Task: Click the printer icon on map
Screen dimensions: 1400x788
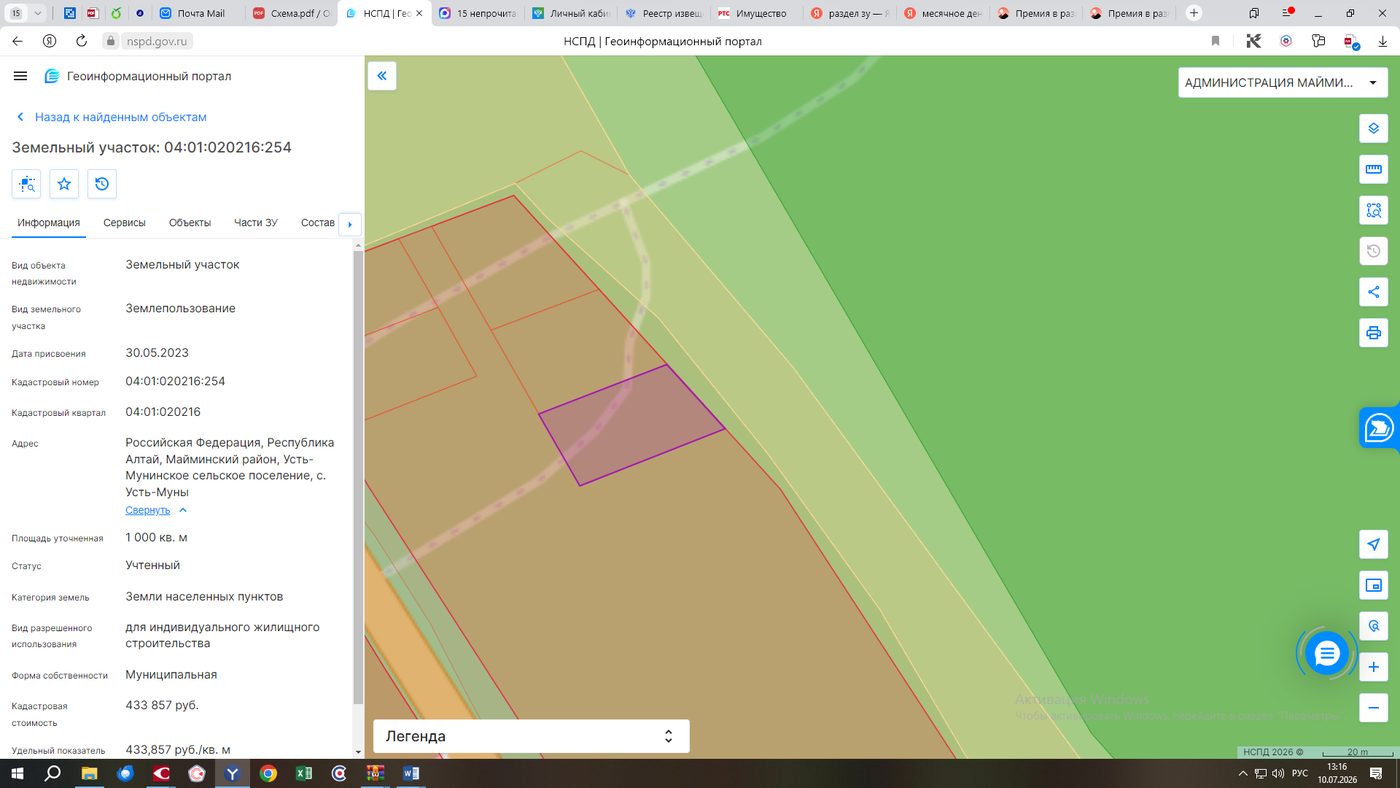Action: pyautogui.click(x=1373, y=333)
